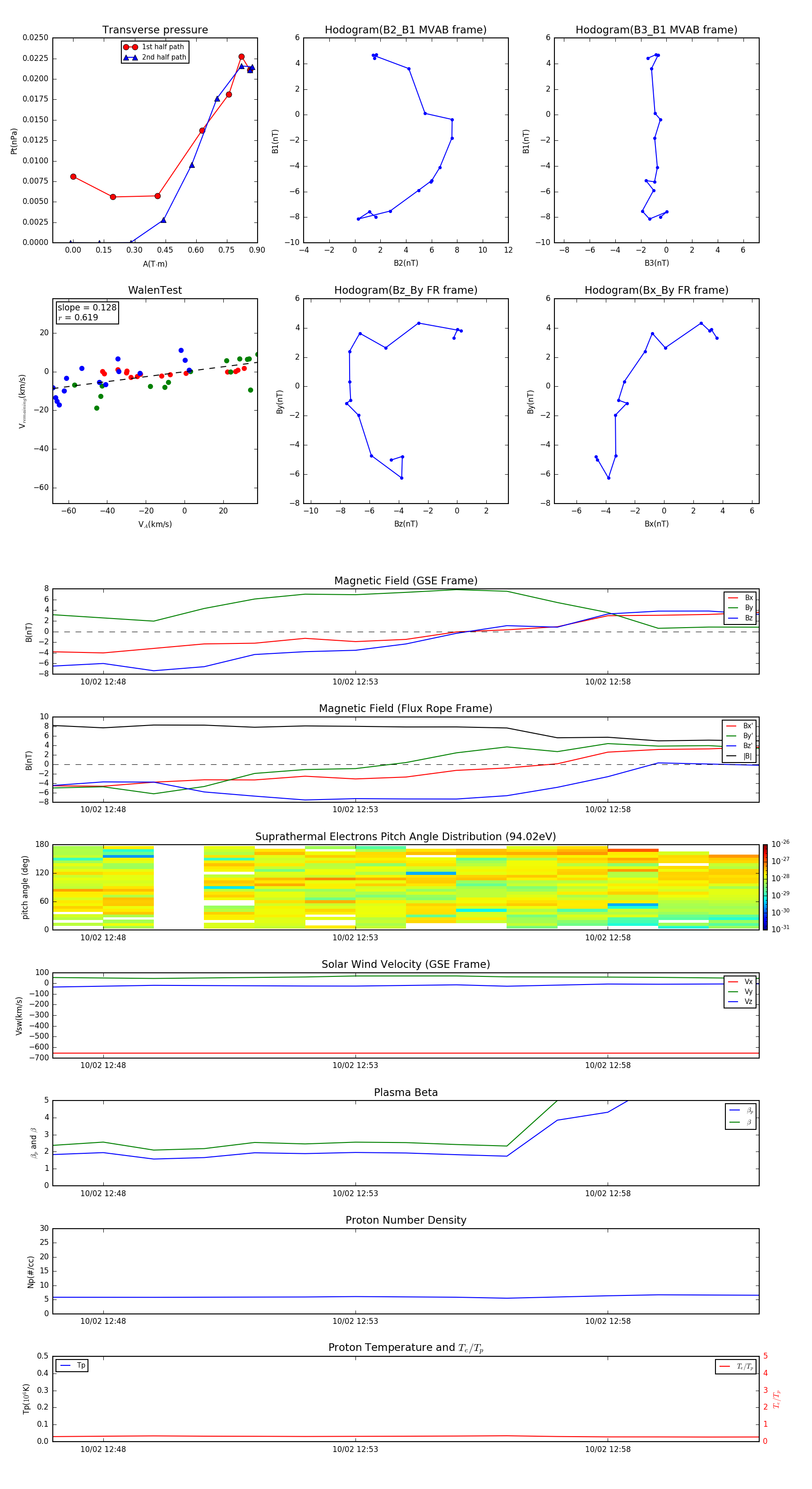812x1489 pixels.
Task: Click the 'Magnetic Field (GSE Frame)' title
Action: click(x=406, y=581)
